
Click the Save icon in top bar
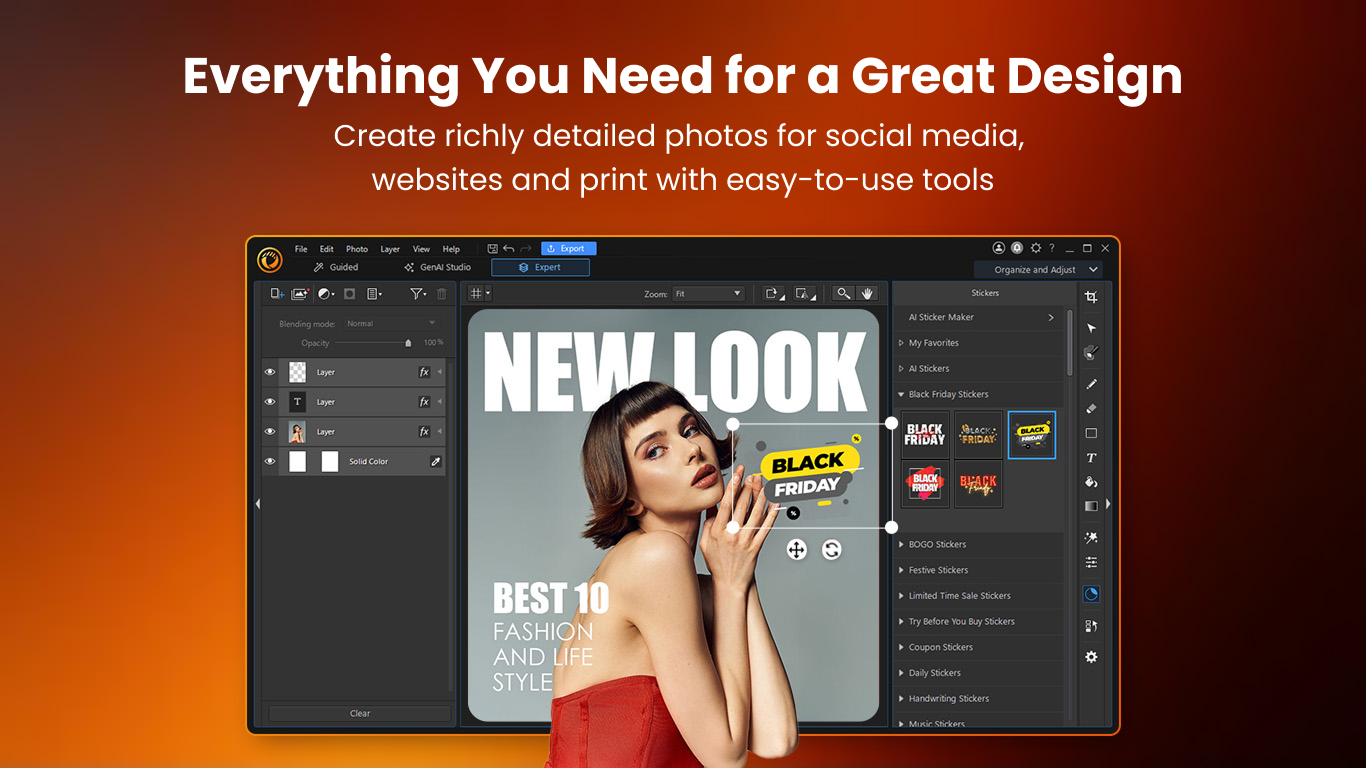[x=492, y=249]
